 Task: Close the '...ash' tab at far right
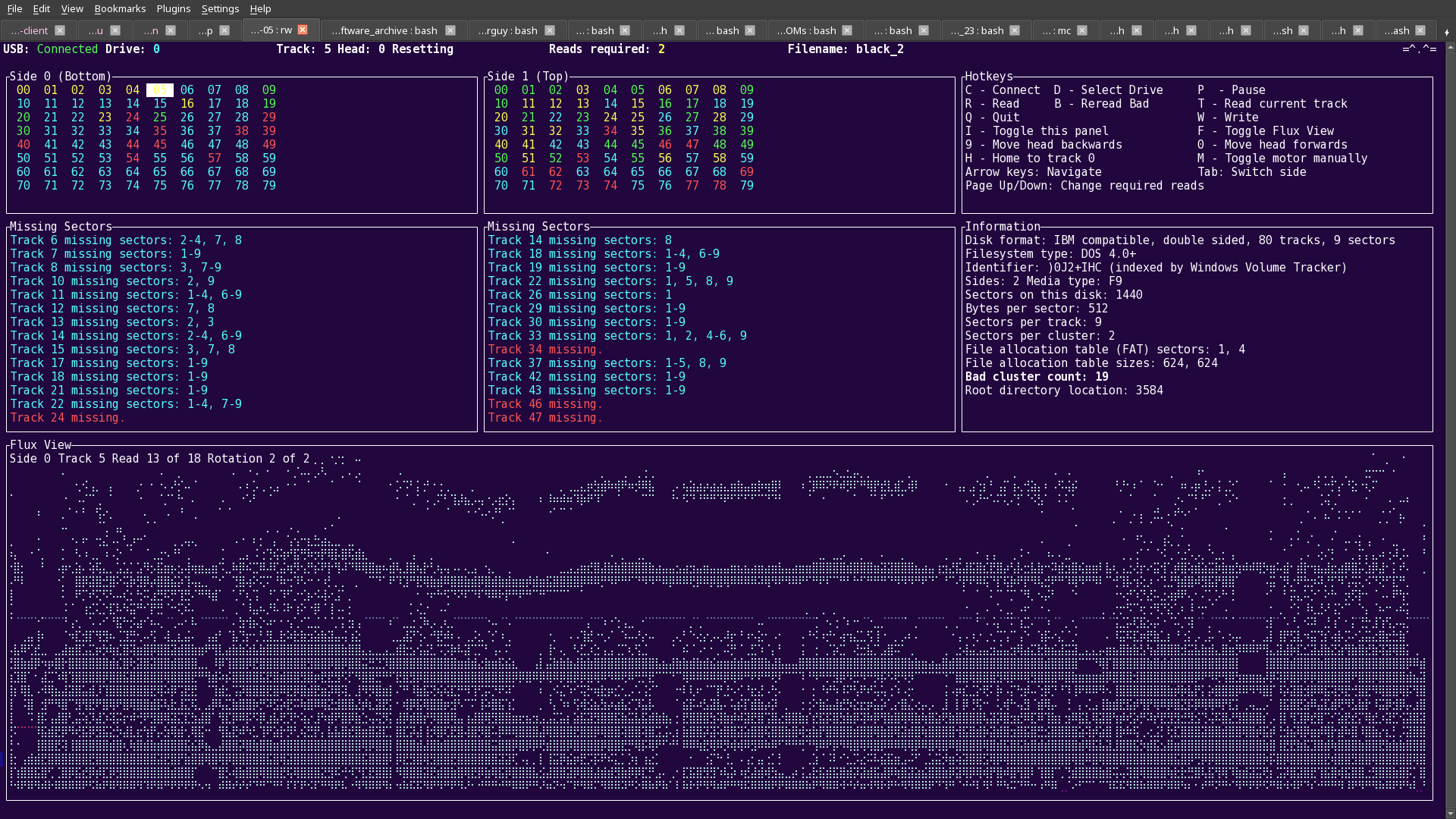1420,30
